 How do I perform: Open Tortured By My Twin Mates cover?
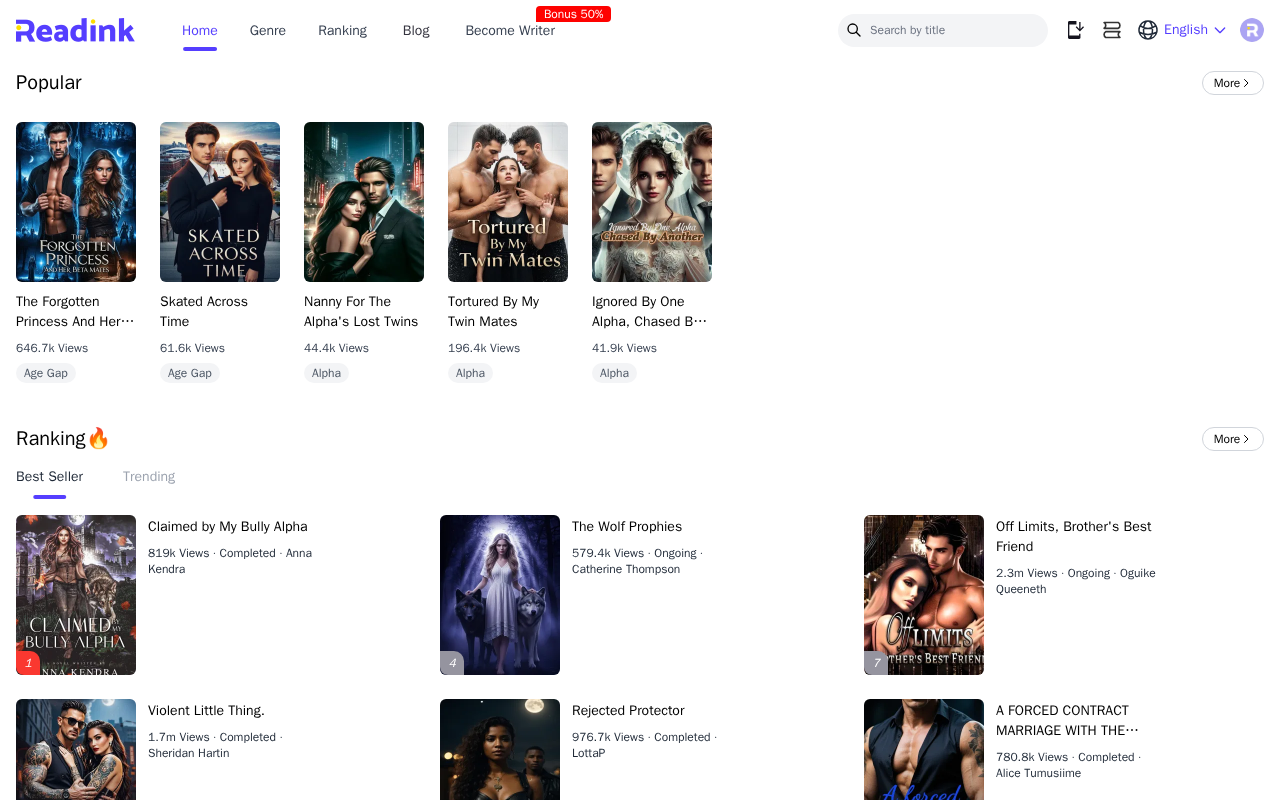pyautogui.click(x=508, y=202)
